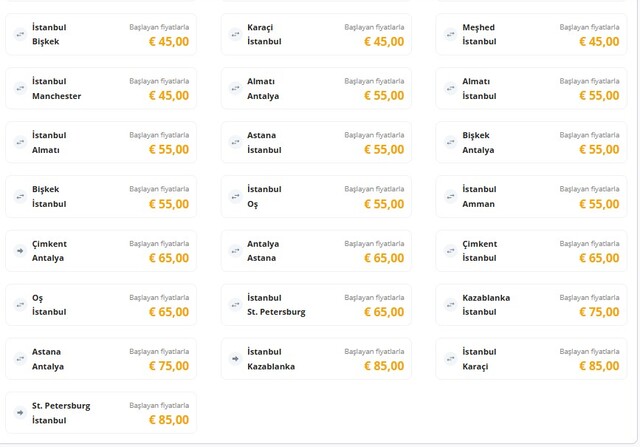
Task: Click the round-trip icon on İstanbul–Oş card
Action: [235, 196]
